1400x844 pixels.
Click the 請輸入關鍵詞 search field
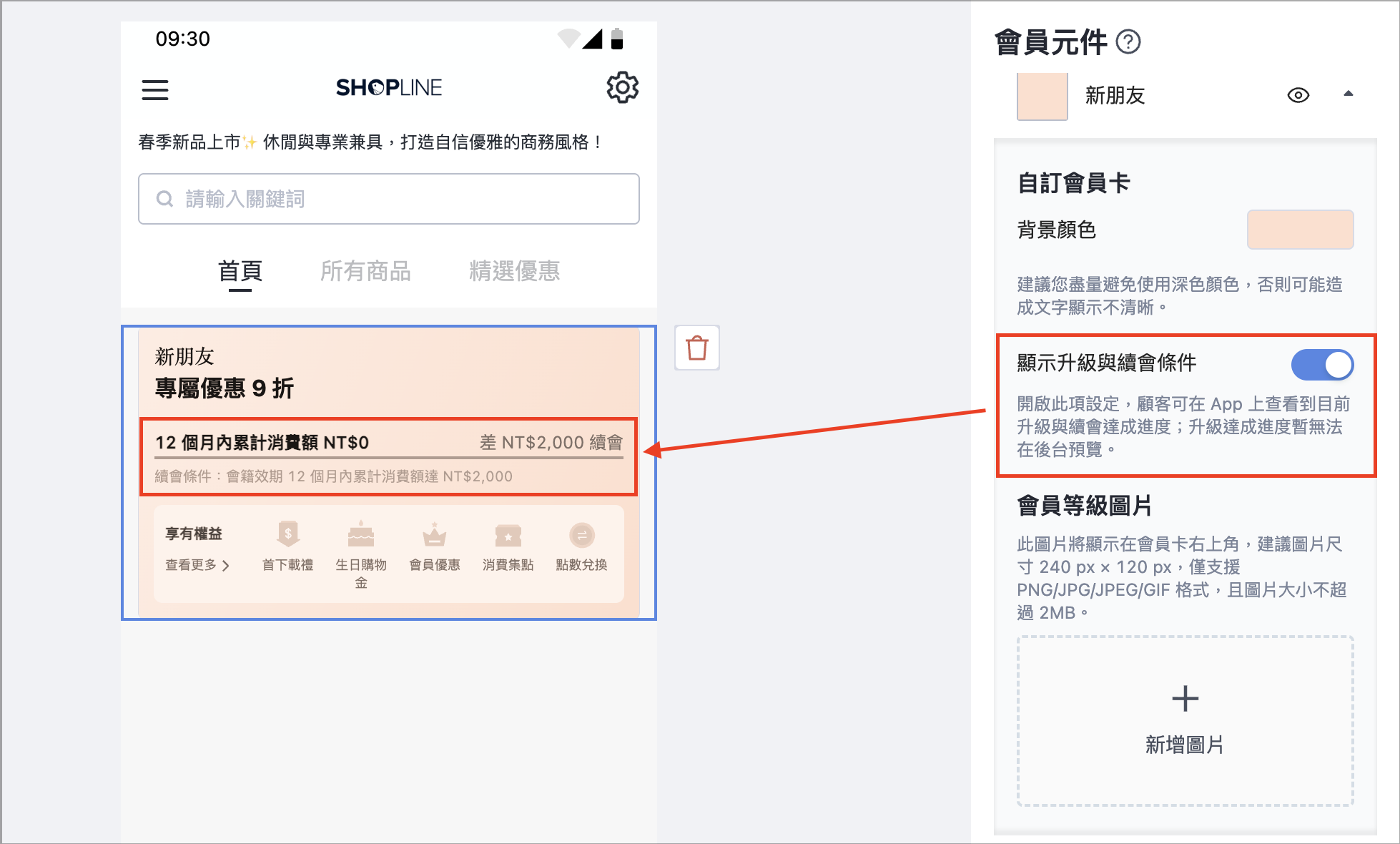coord(389,199)
